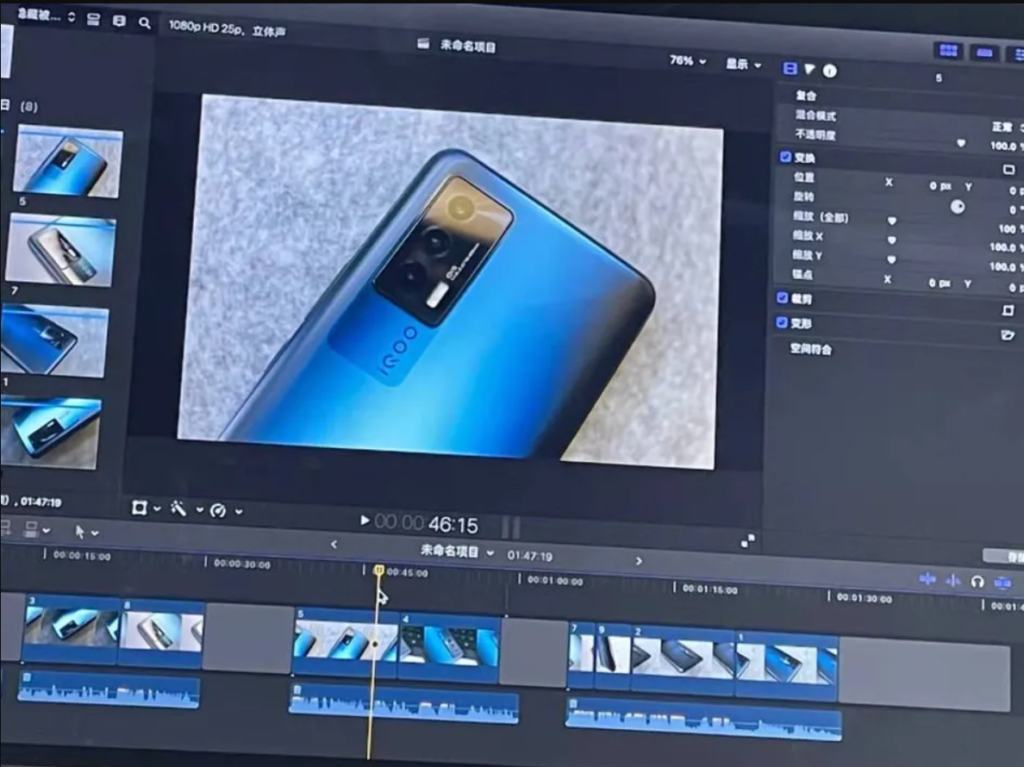Toggle timeline snapping icon
This screenshot has height=767, width=1024.
[x=1002, y=583]
